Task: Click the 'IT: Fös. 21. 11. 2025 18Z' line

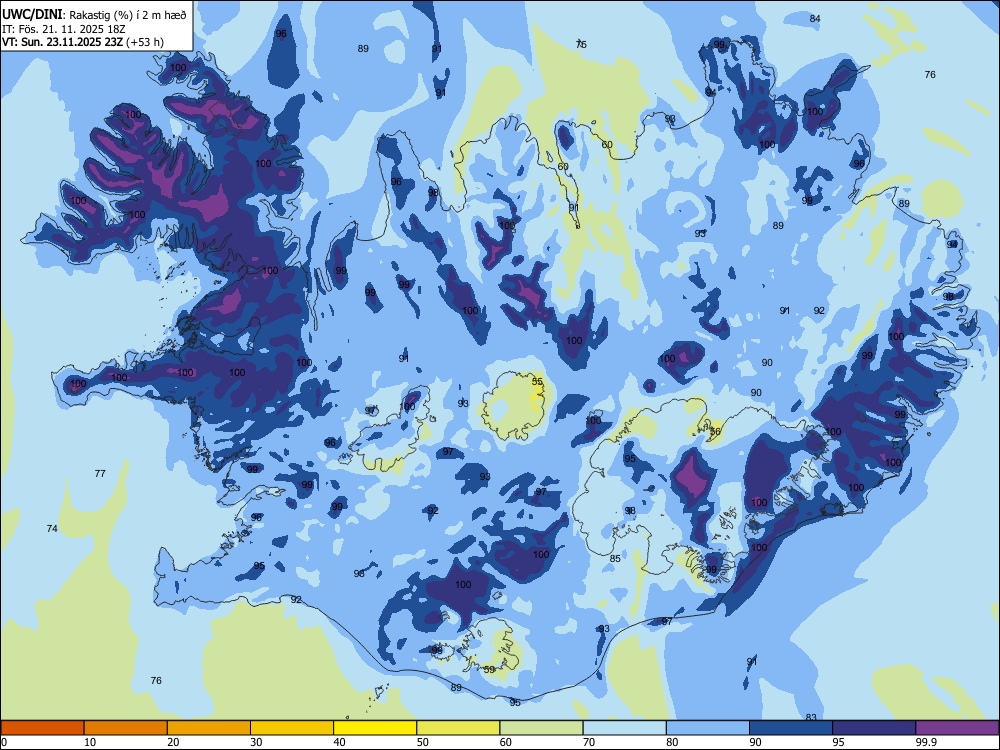Action: coord(64,29)
